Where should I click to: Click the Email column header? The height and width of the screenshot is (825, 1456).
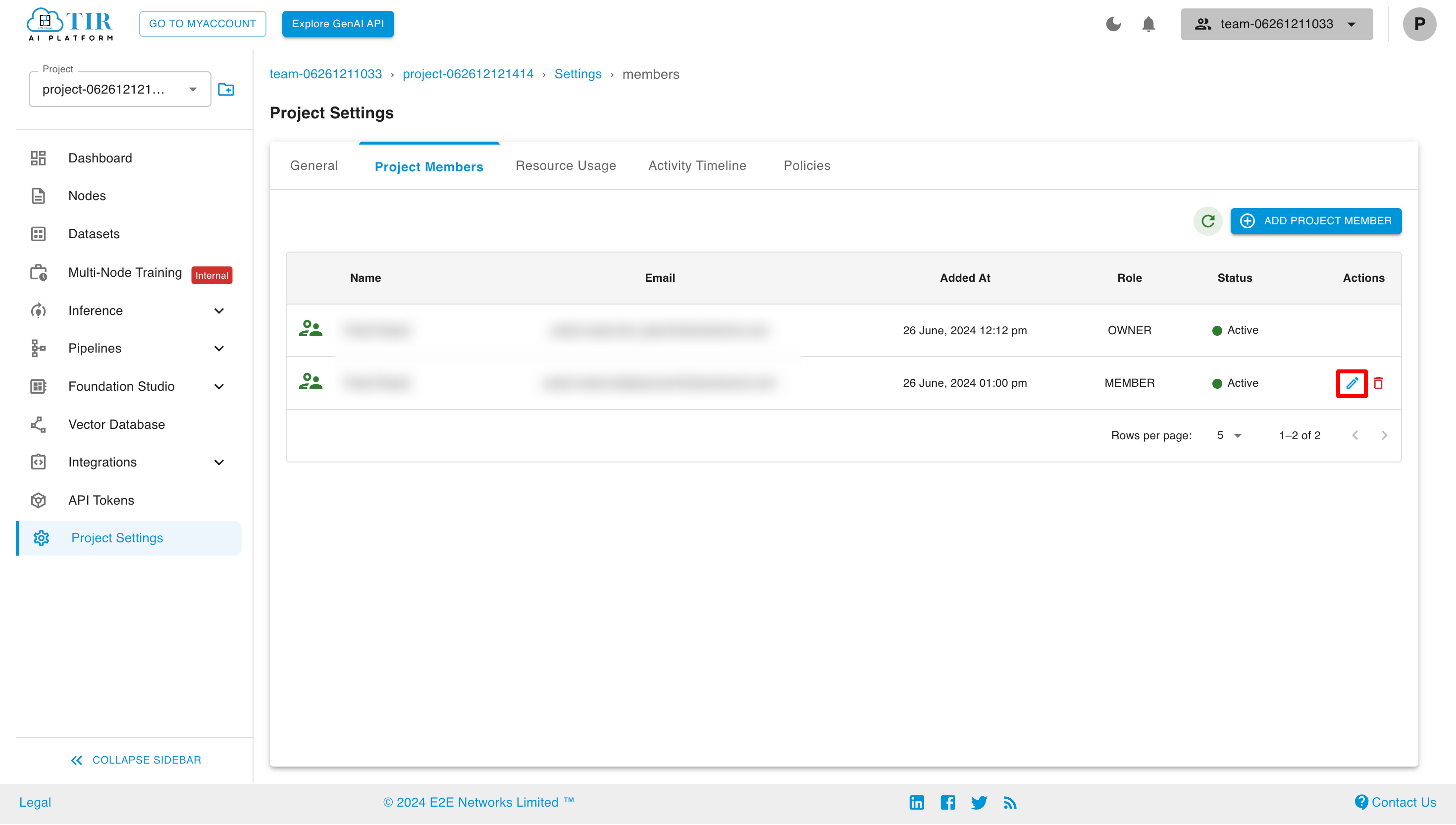click(x=660, y=278)
